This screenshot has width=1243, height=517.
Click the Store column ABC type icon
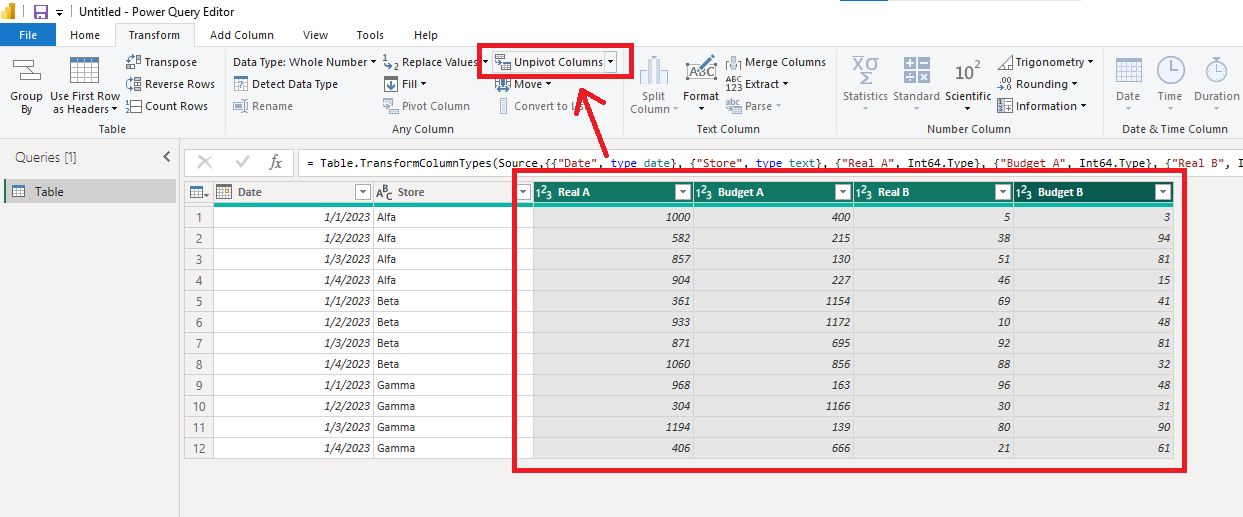384,192
